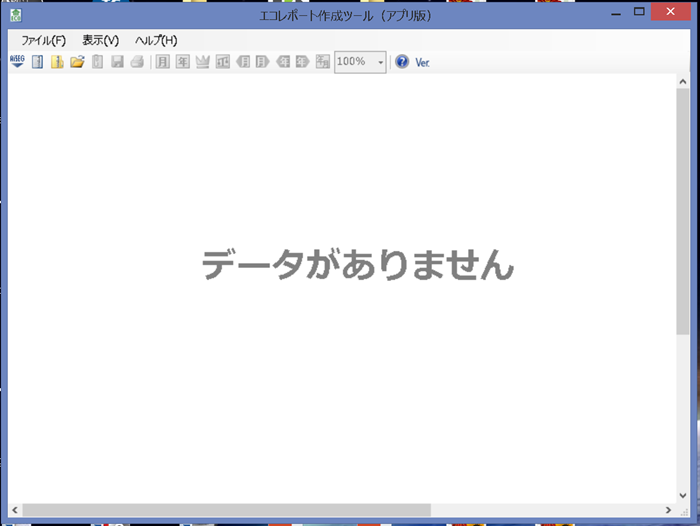Click the Ver. version info button
Image resolution: width=700 pixels, height=526 pixels.
click(x=422, y=63)
